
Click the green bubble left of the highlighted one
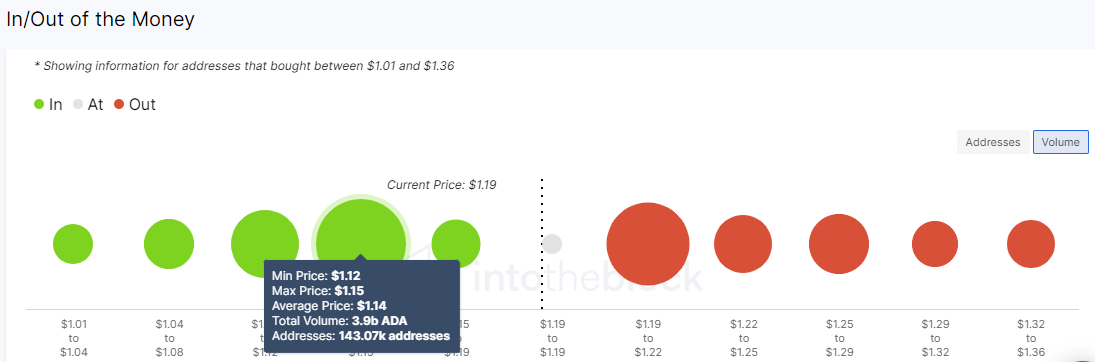(x=265, y=238)
